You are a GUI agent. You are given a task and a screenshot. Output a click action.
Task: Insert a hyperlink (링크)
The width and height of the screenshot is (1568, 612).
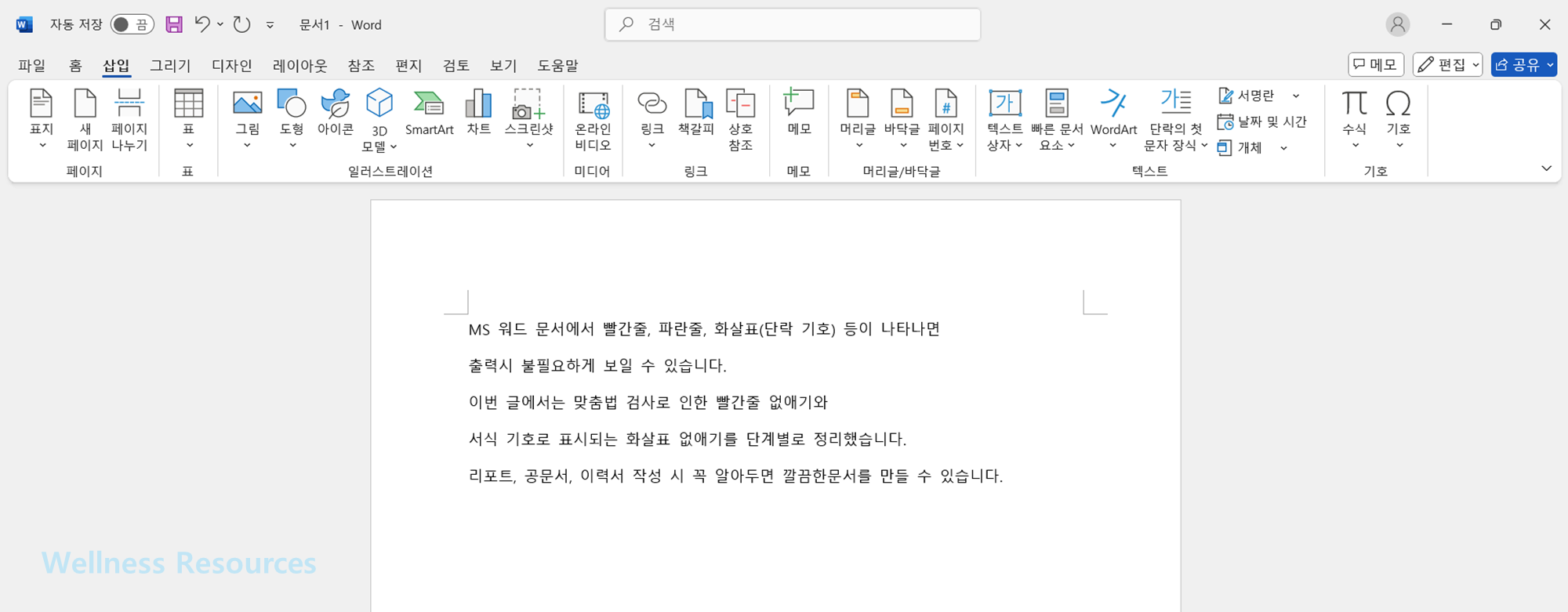coord(652,119)
